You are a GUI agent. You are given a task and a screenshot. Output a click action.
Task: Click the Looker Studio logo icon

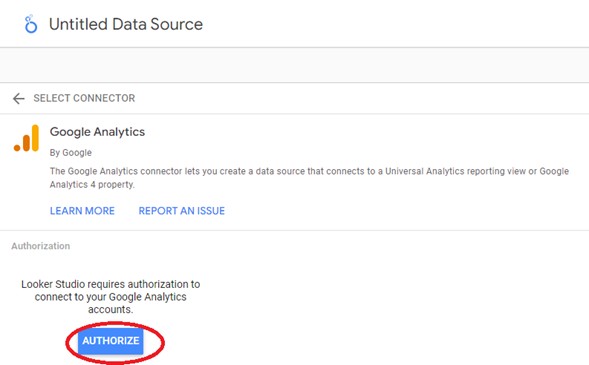30,24
